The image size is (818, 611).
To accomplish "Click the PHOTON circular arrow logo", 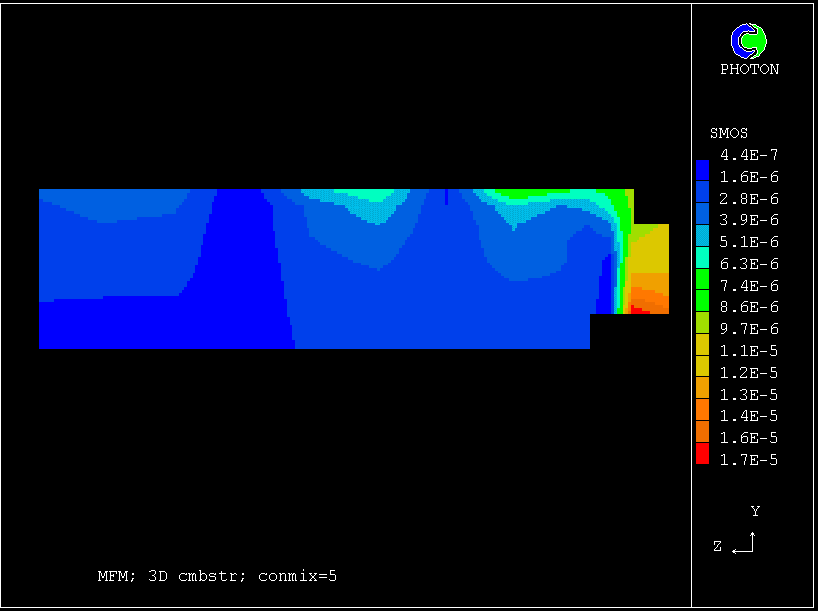I will (749, 41).
